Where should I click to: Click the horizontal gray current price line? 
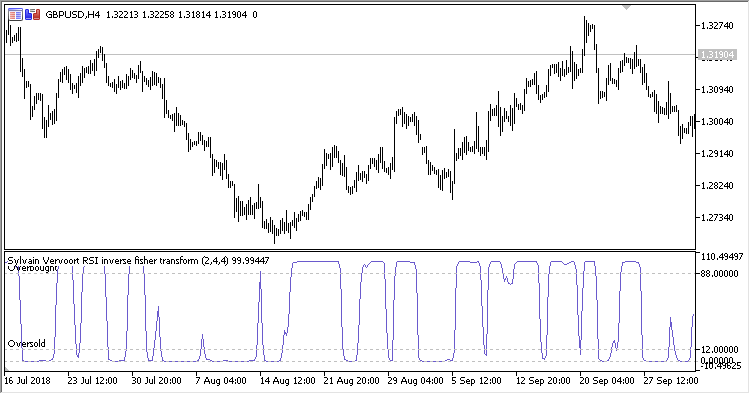tap(350, 55)
